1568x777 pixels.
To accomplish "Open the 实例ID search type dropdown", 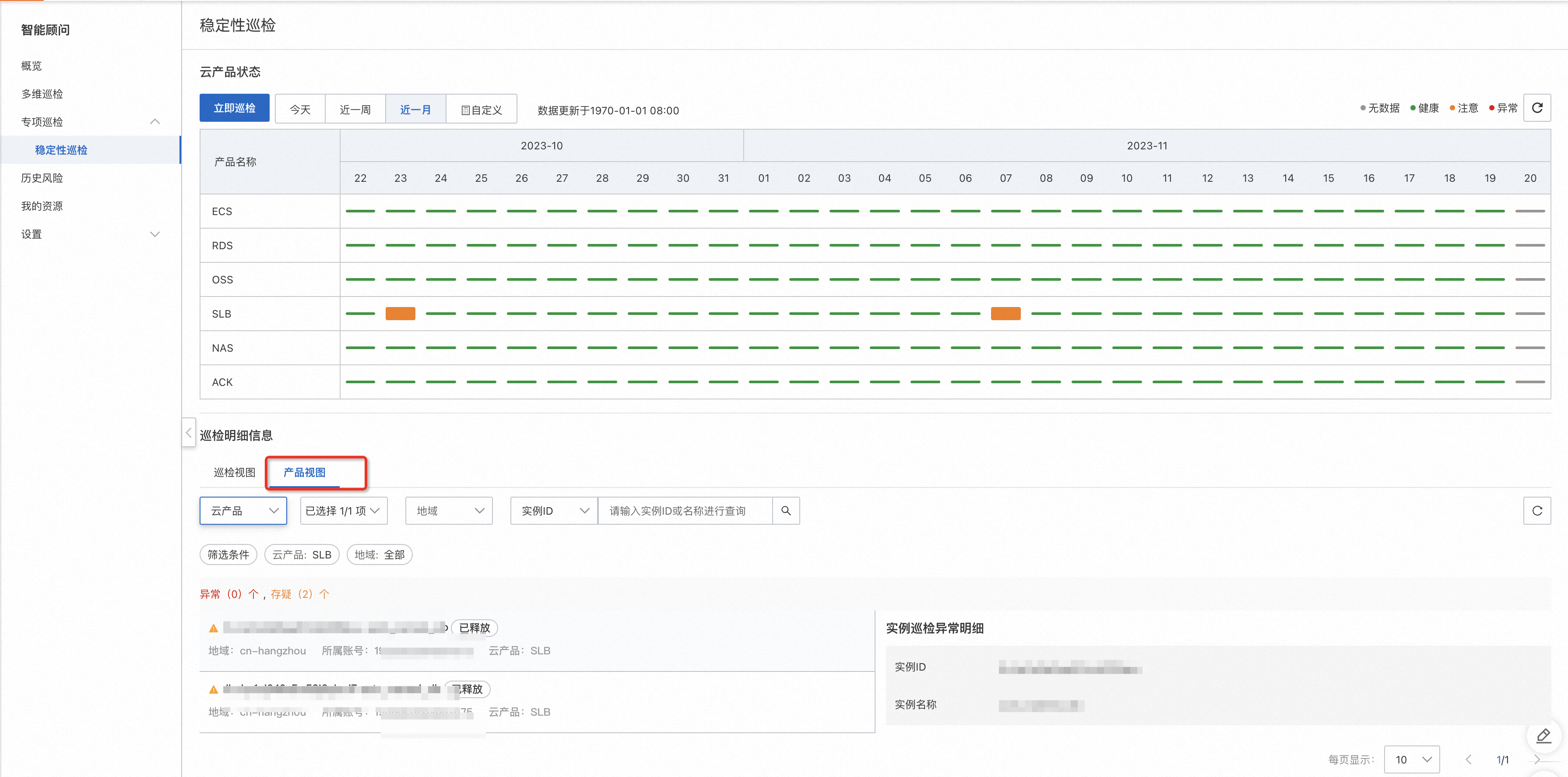I will click(554, 510).
